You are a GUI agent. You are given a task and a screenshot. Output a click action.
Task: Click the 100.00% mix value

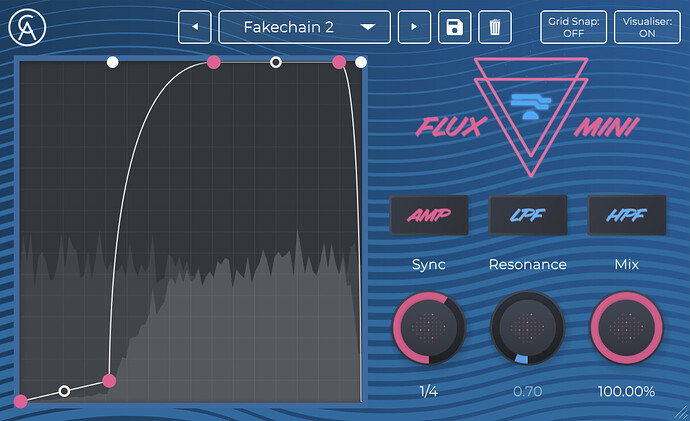pyautogui.click(x=627, y=391)
